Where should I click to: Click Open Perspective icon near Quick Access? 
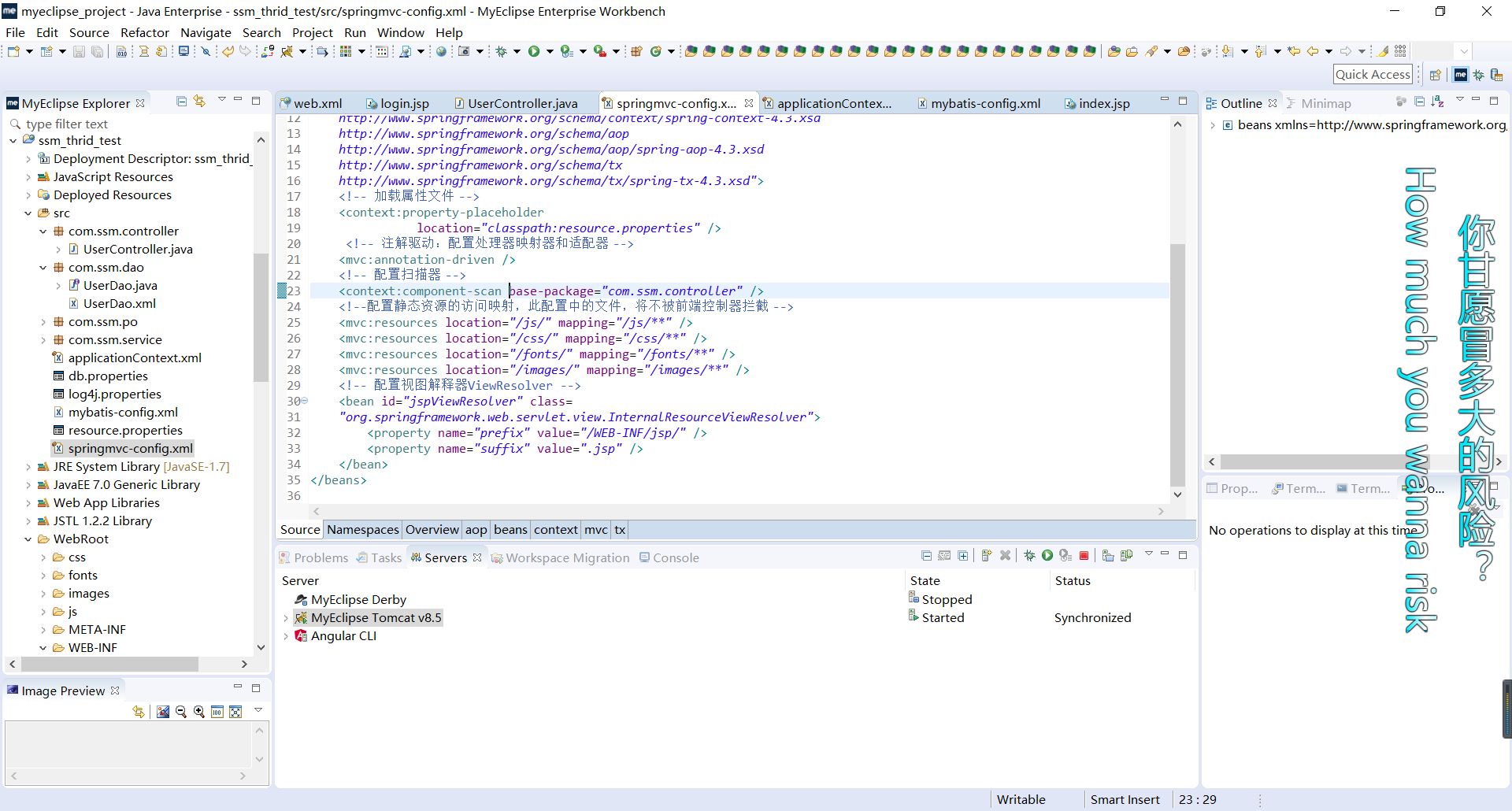tap(1435, 75)
